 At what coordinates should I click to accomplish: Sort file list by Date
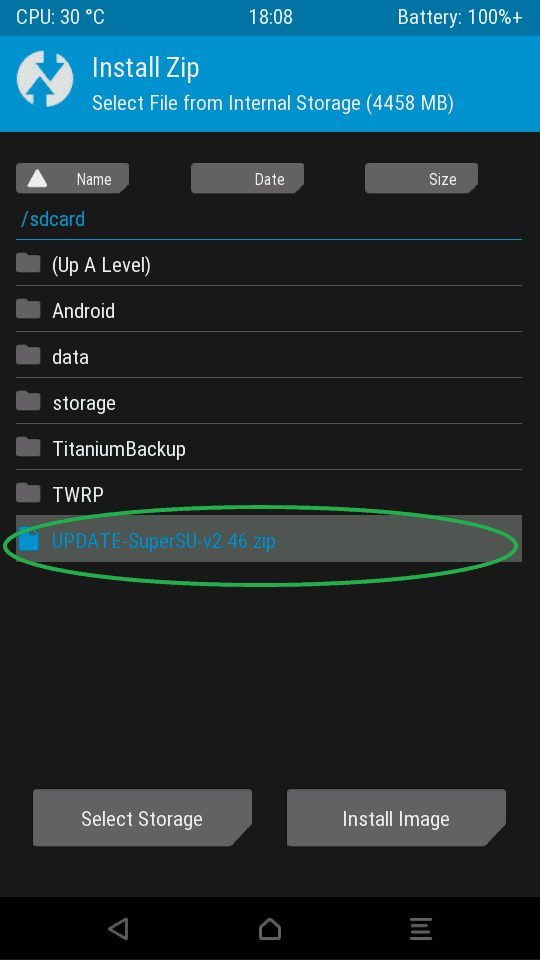[x=247, y=178]
